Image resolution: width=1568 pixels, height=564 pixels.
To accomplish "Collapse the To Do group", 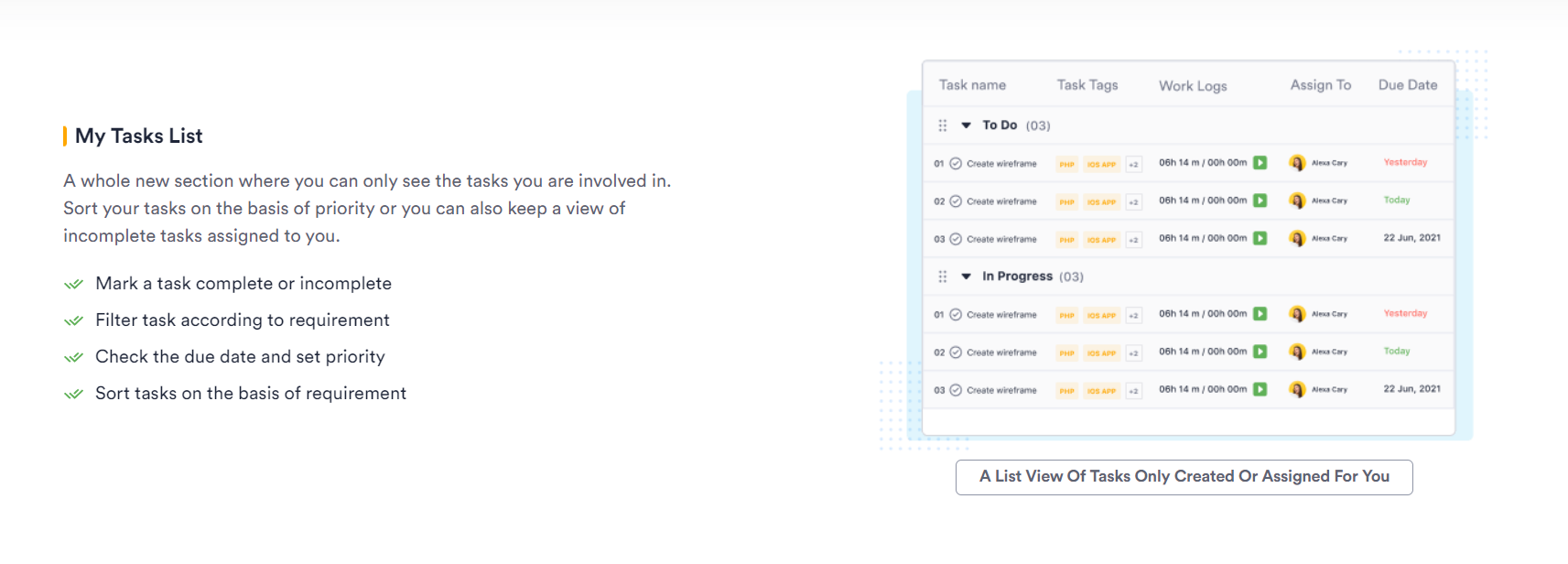I will [x=966, y=125].
